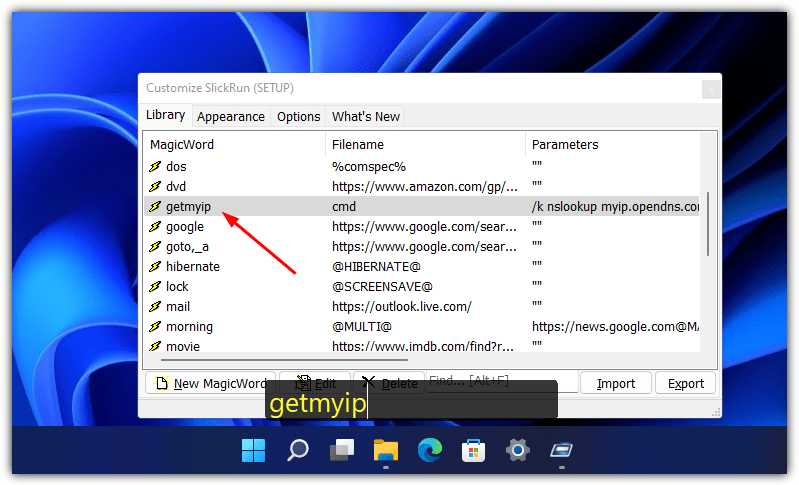The image size is (799, 485).
Task: Open taskbar Search magnifier
Action: (x=298, y=450)
